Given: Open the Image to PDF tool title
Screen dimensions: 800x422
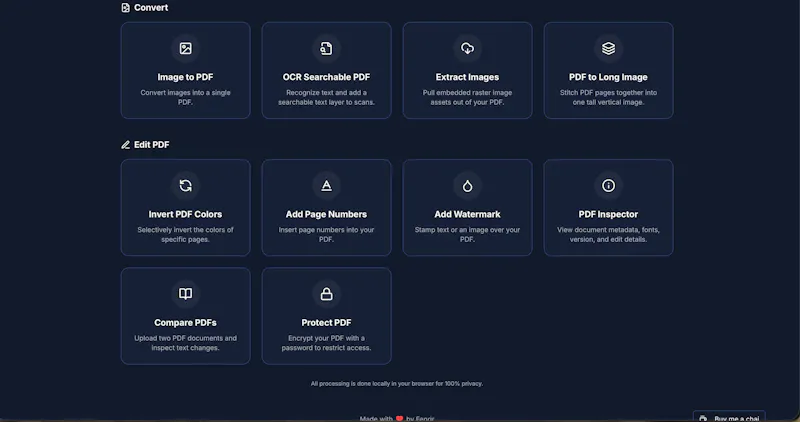Looking at the screenshot, I should coord(185,77).
